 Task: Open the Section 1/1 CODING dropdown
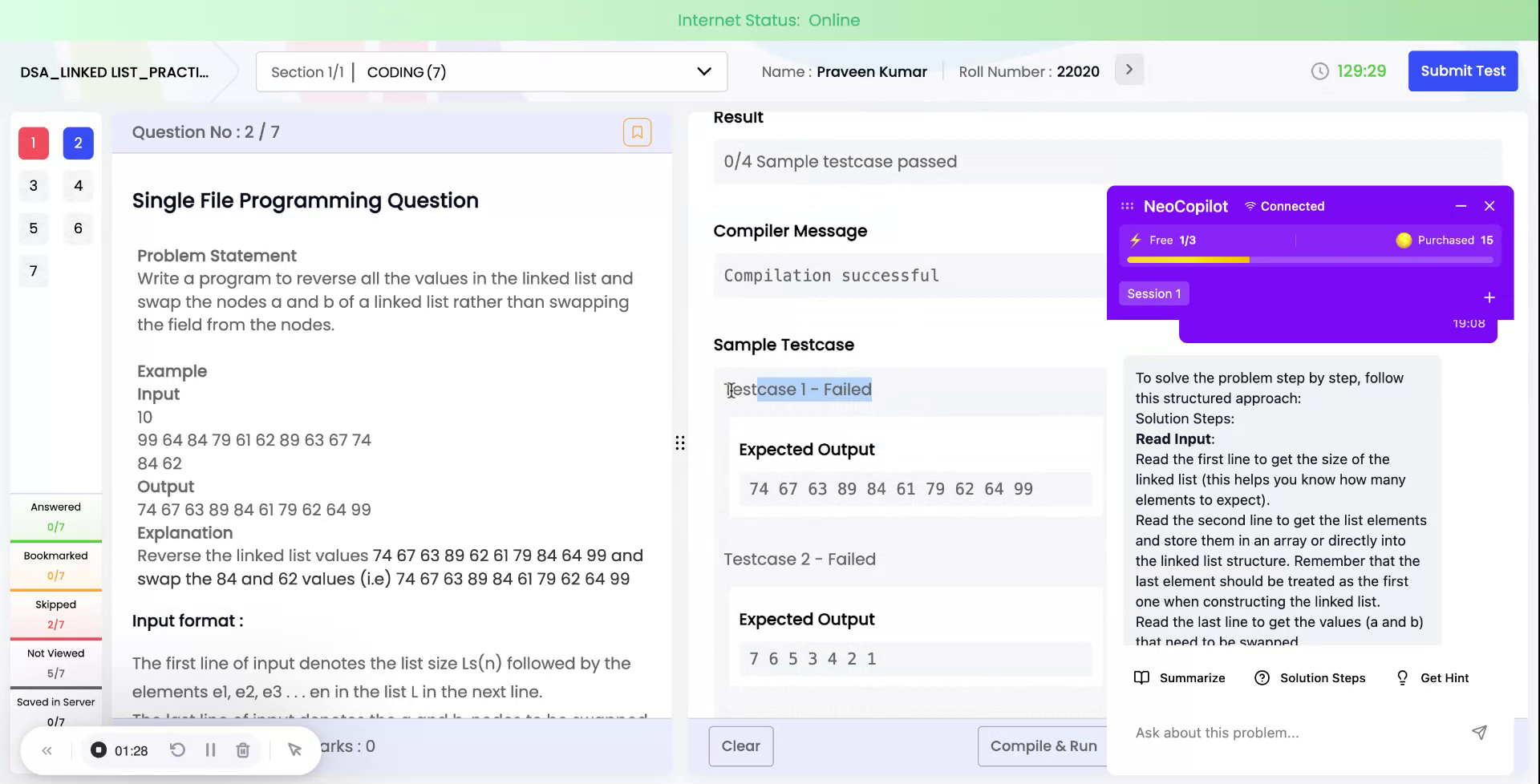point(703,71)
